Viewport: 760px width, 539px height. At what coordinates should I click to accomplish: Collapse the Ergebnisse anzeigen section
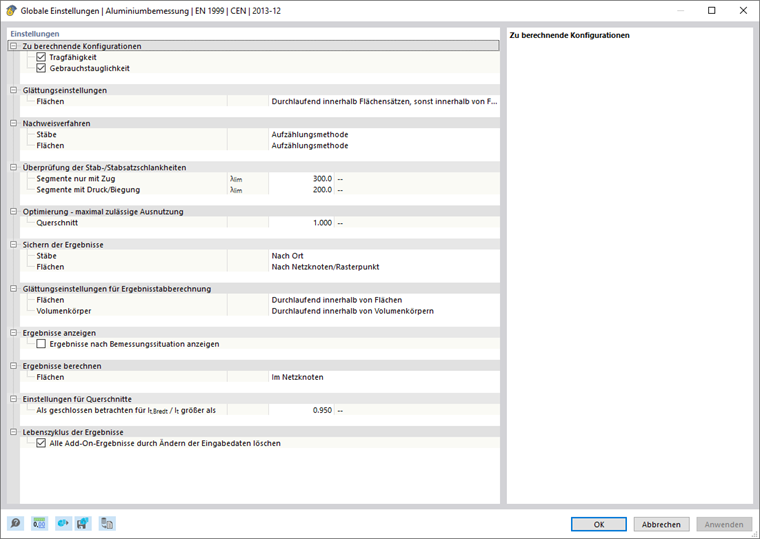14,333
